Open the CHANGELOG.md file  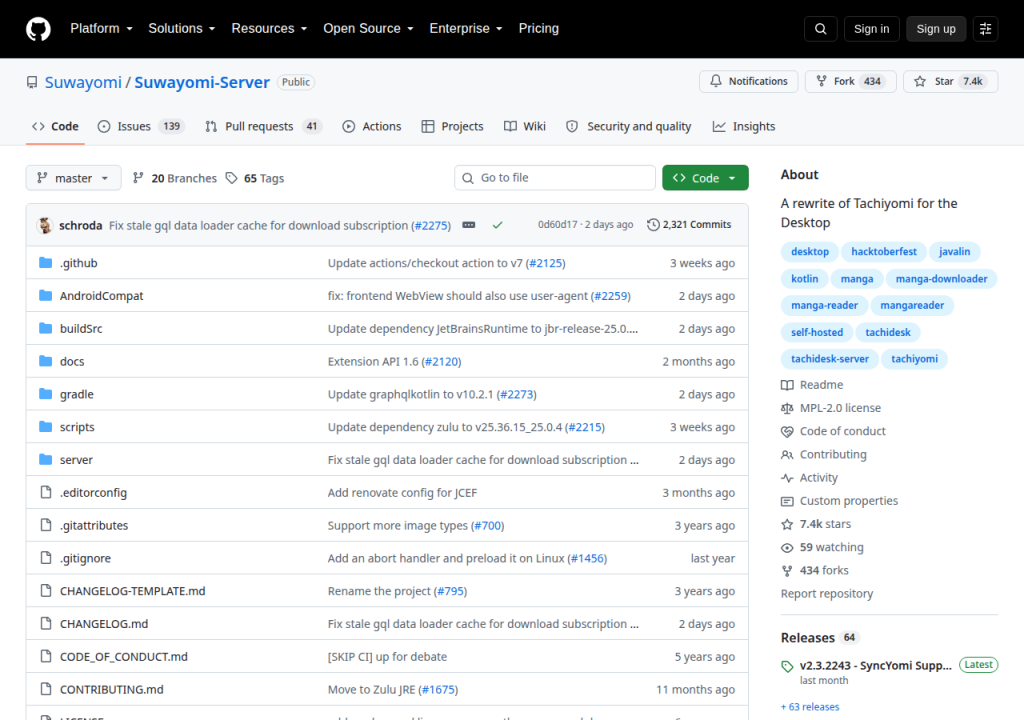point(104,623)
